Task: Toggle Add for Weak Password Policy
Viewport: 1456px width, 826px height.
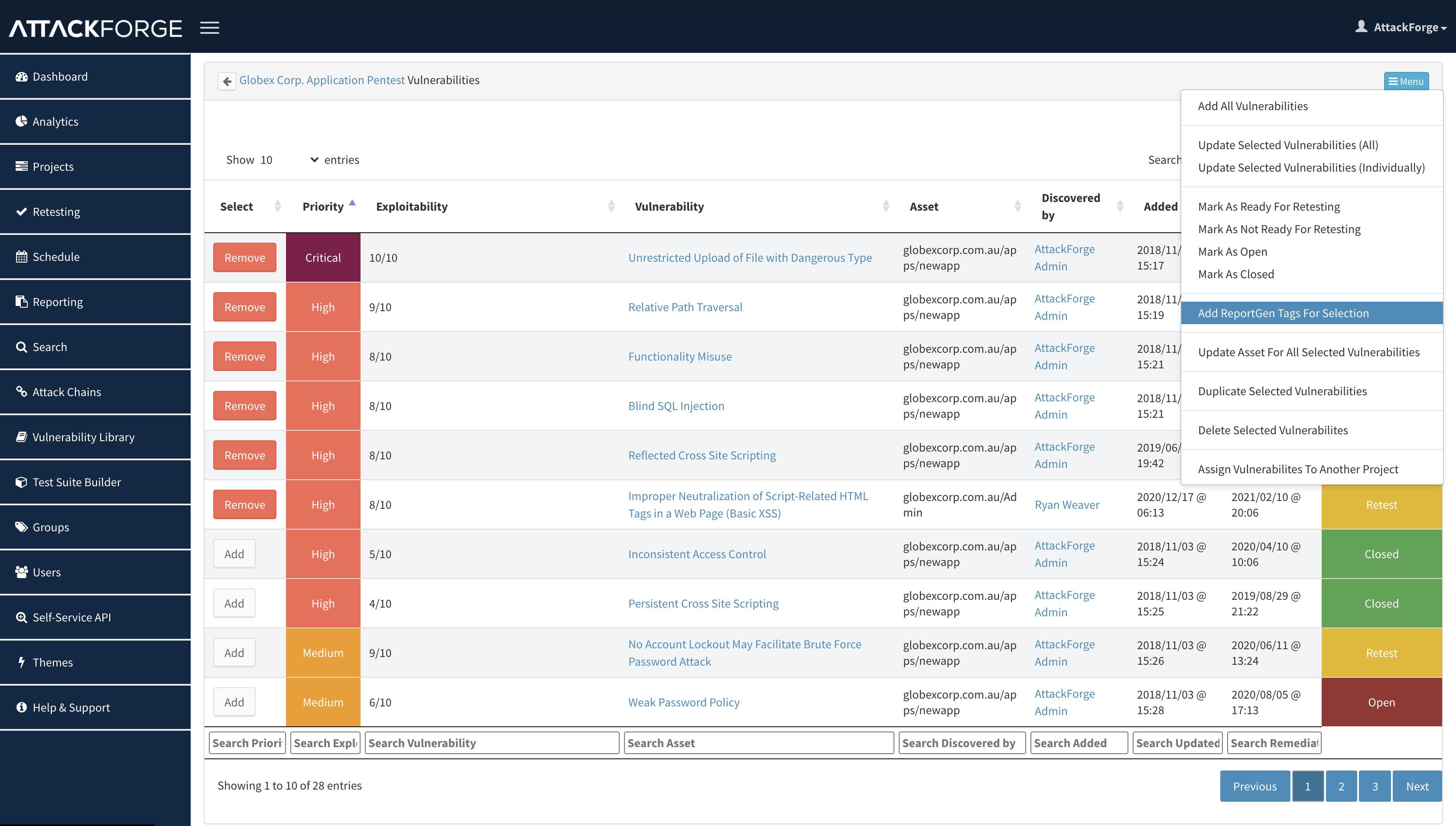Action: pos(234,702)
